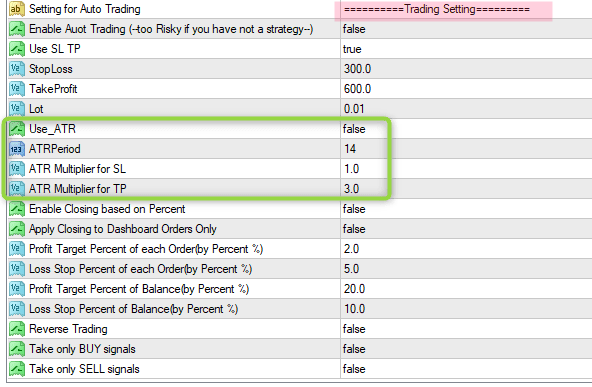The height and width of the screenshot is (387, 592).
Task: Click the double-type icon beside StopLoss
Action: click(17, 69)
